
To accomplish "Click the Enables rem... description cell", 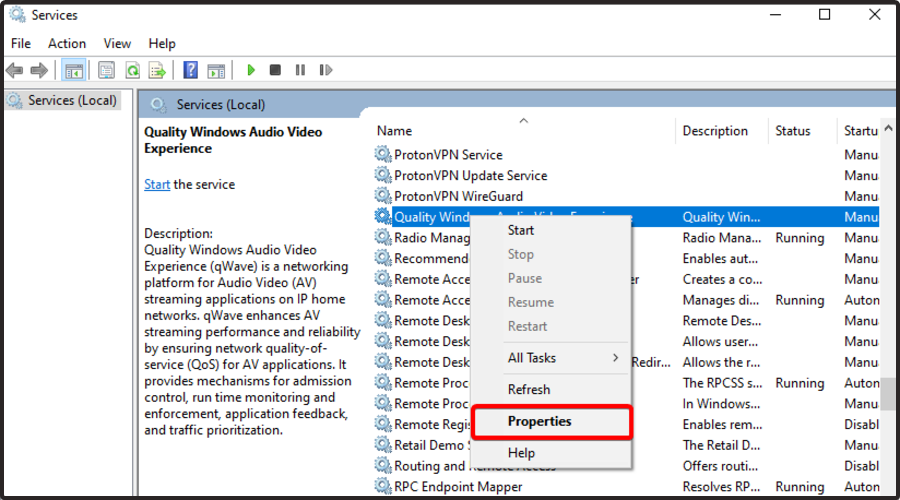I will pyautogui.click(x=722, y=424).
